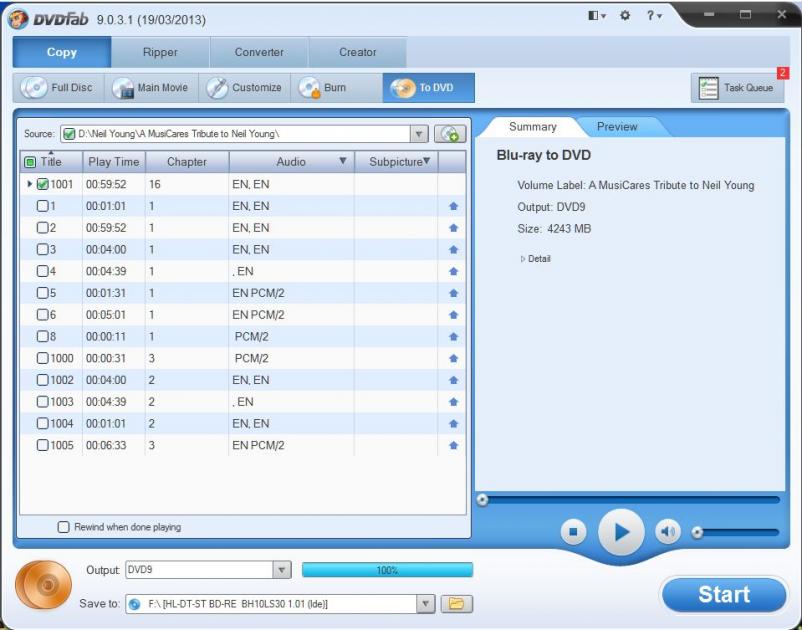Stop preview playback
Screen dimensions: 802x630
click(x=573, y=532)
